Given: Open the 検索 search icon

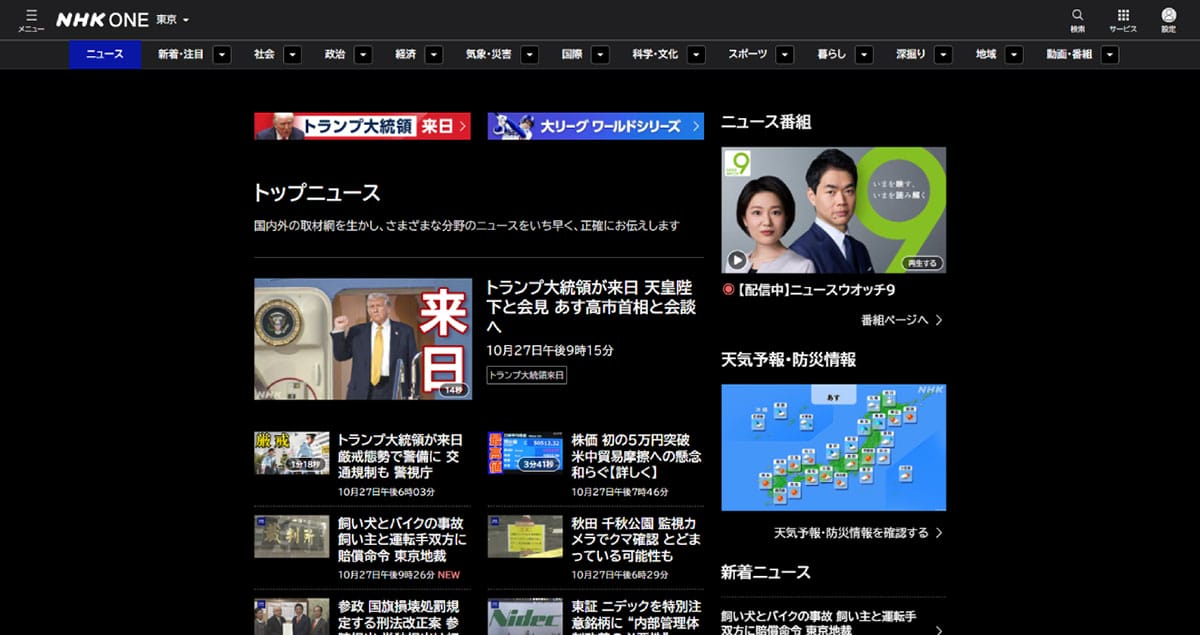Looking at the screenshot, I should pos(1077,17).
